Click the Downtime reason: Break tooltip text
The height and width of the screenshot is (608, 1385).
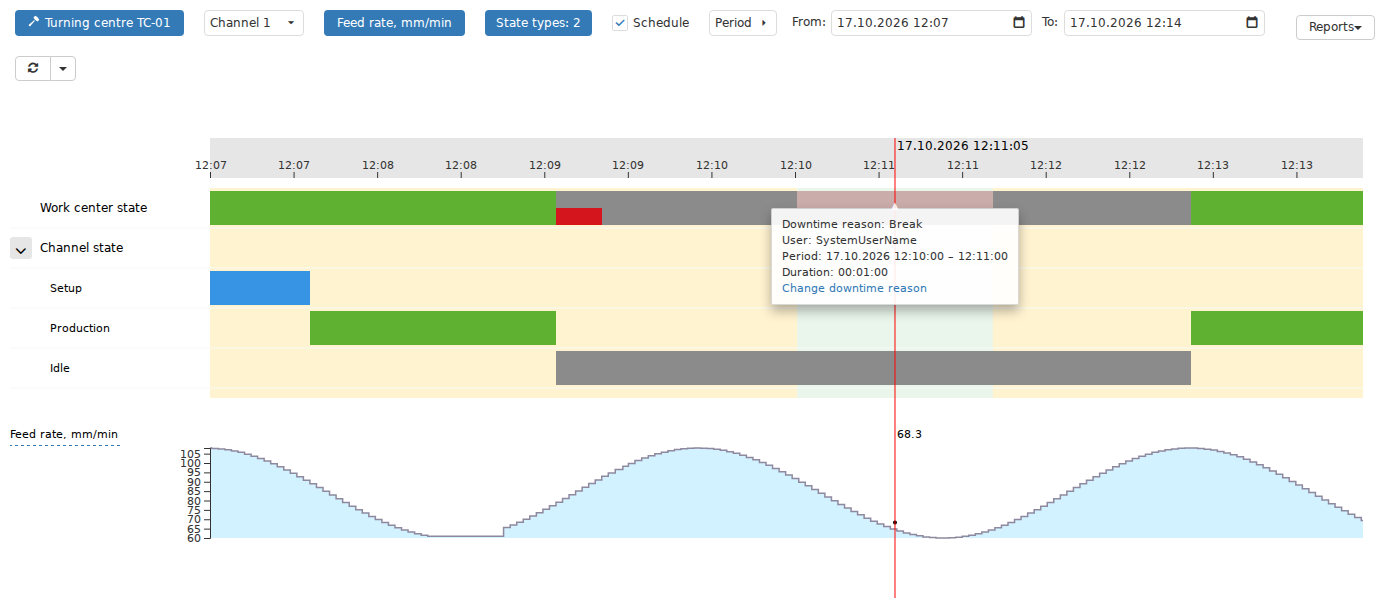(x=852, y=224)
